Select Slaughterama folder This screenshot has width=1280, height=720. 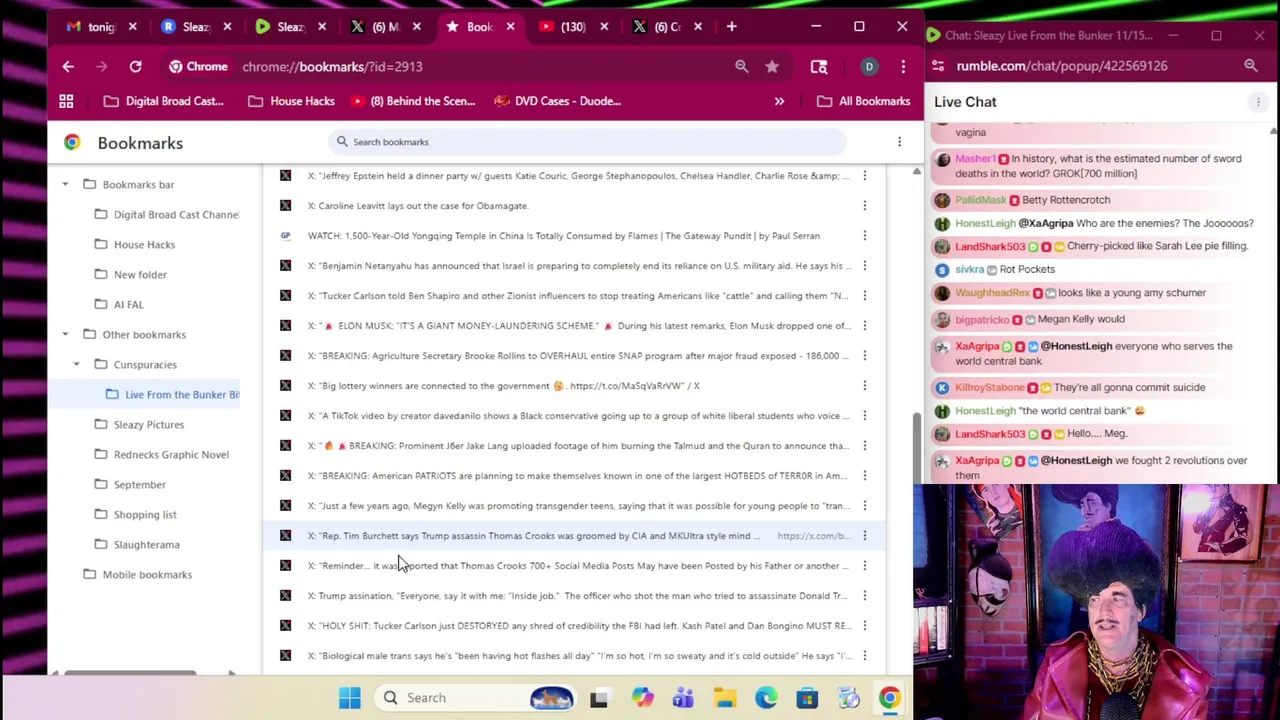click(x=137, y=544)
